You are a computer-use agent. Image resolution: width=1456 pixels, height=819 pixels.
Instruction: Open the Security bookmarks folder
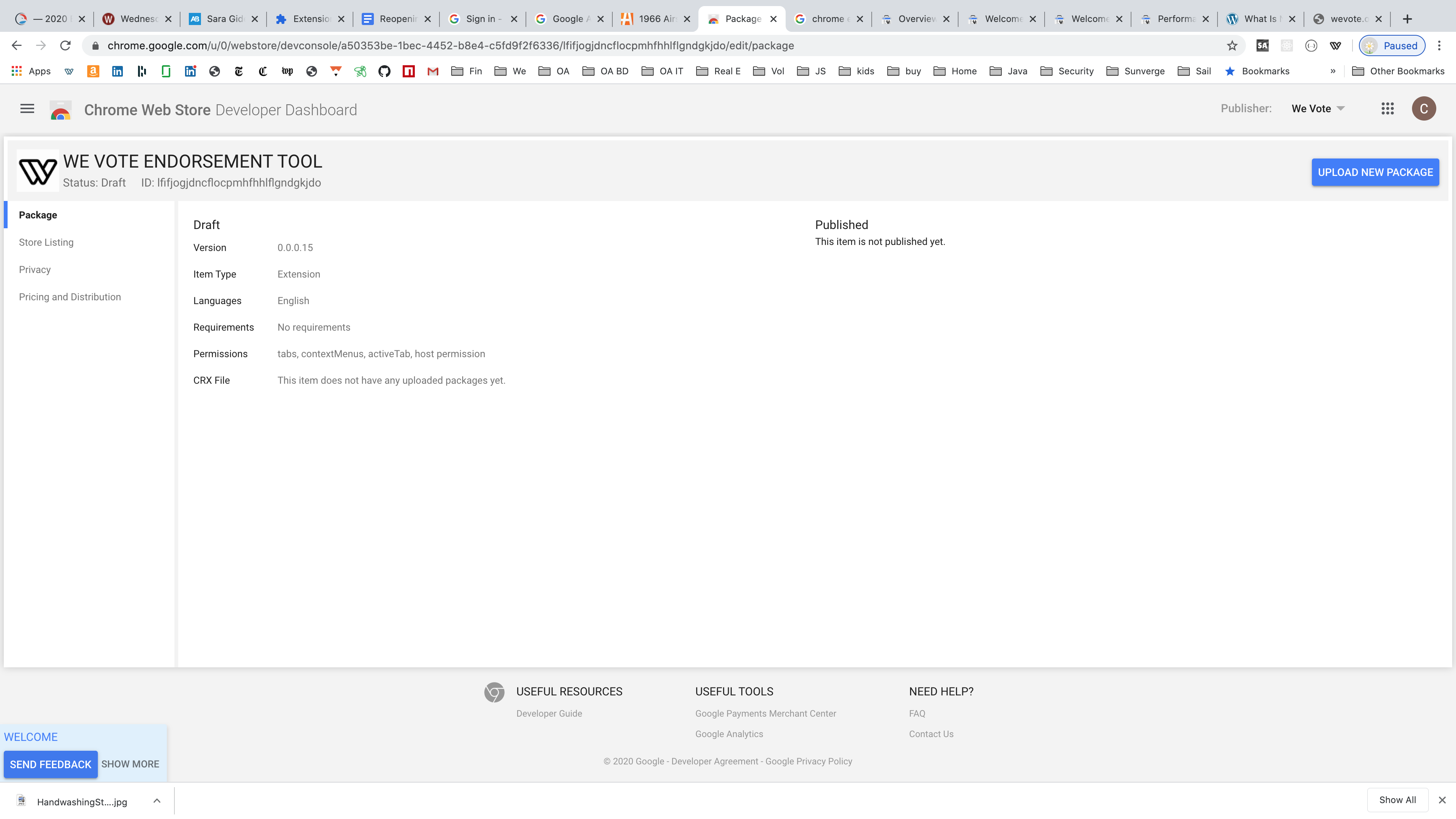pyautogui.click(x=1067, y=71)
